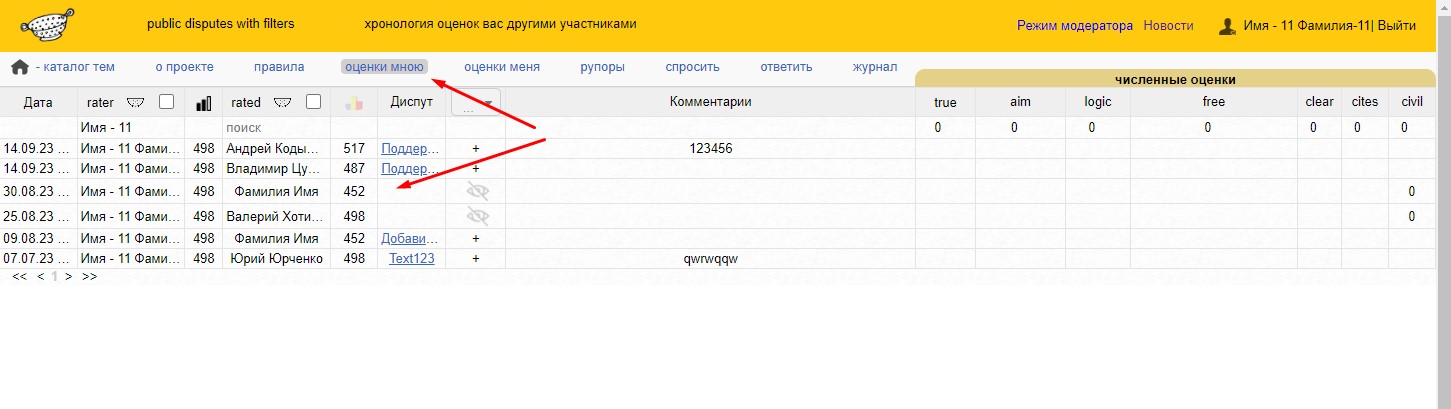Go to home topic catalog icon

(x=19, y=67)
